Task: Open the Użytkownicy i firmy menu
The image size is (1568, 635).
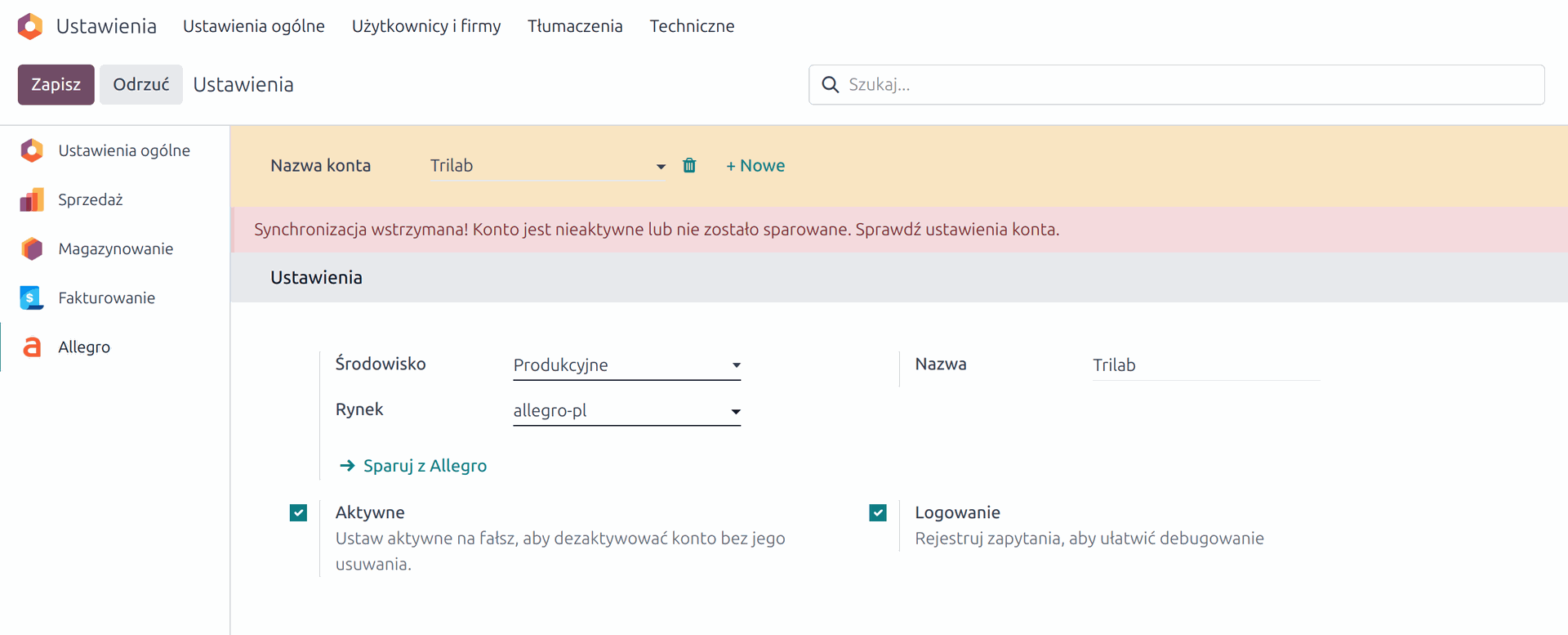Action: click(426, 26)
